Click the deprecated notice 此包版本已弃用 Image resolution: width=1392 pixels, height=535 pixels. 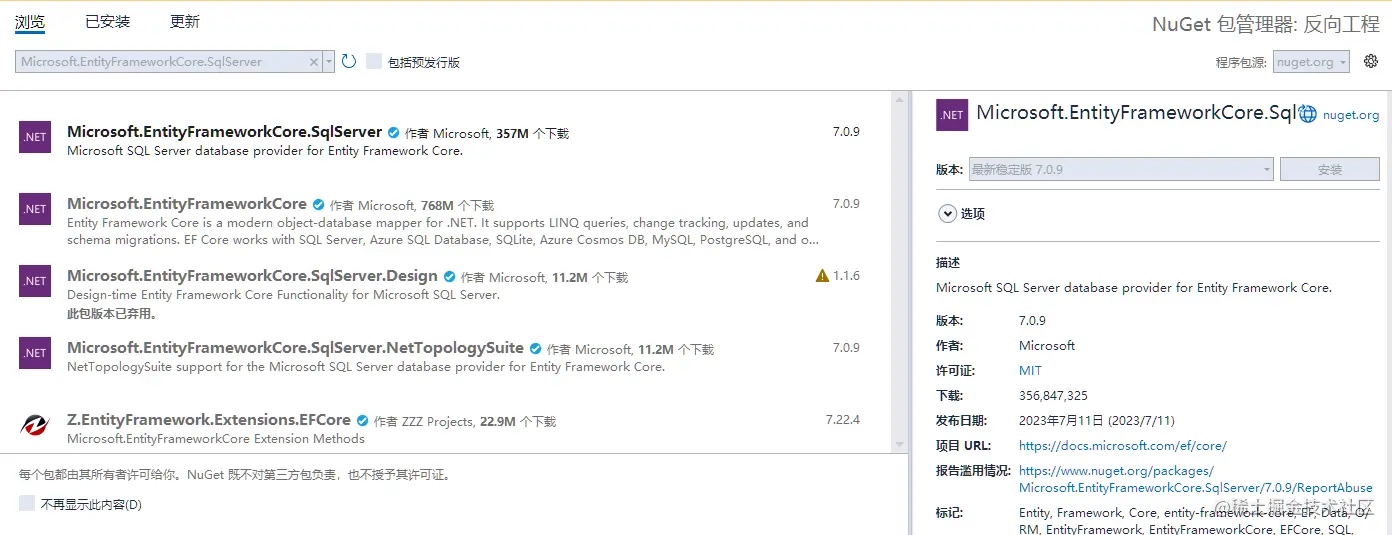(112, 313)
